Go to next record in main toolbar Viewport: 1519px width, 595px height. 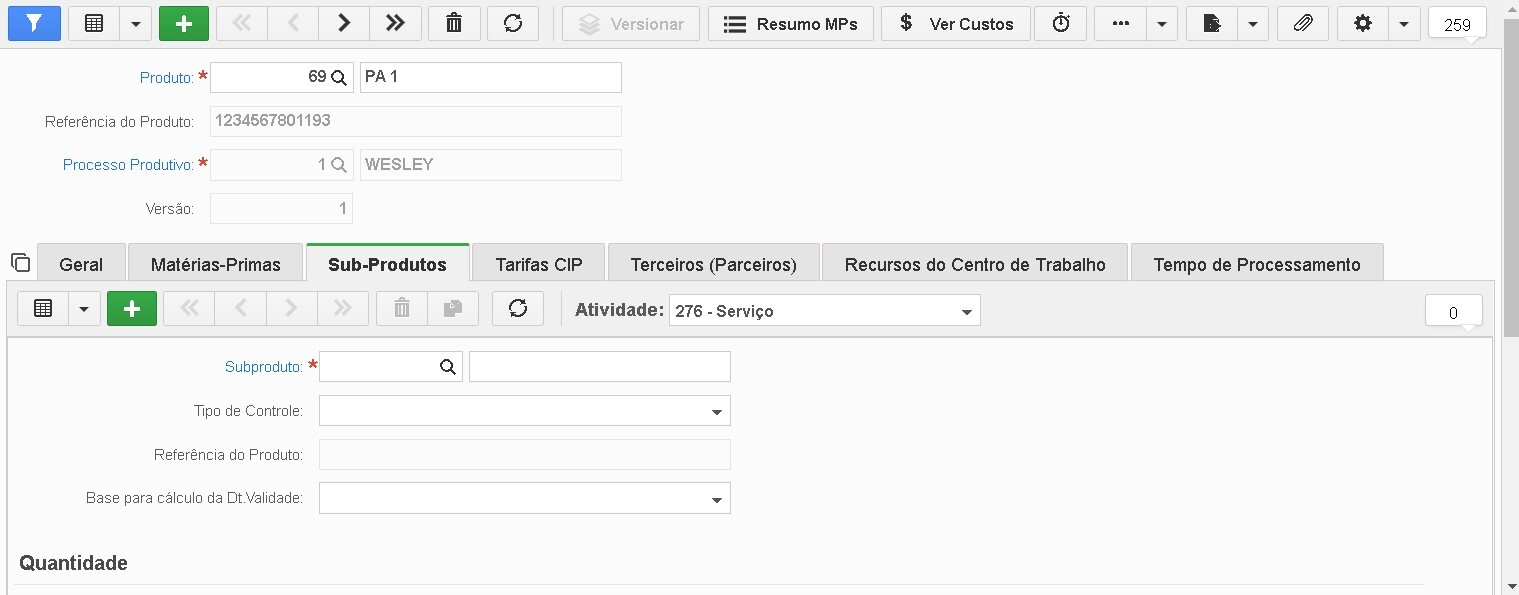(344, 23)
